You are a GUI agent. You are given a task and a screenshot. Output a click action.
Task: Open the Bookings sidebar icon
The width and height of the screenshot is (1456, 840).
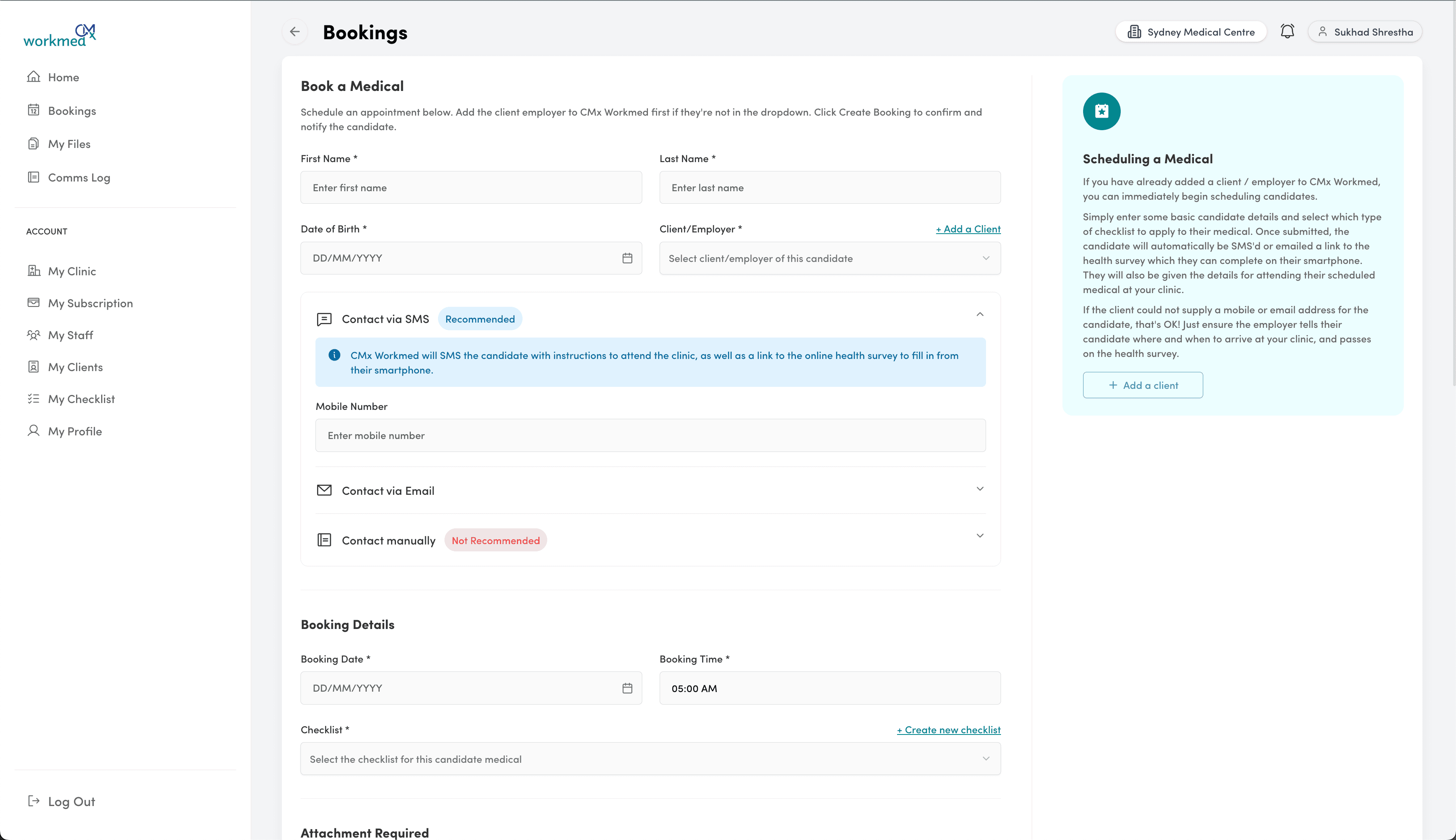point(34,110)
